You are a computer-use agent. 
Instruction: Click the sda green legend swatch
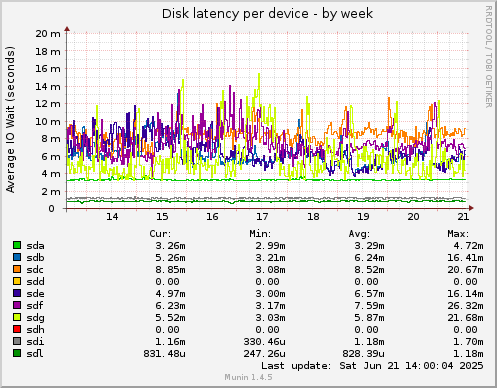pos(17,245)
